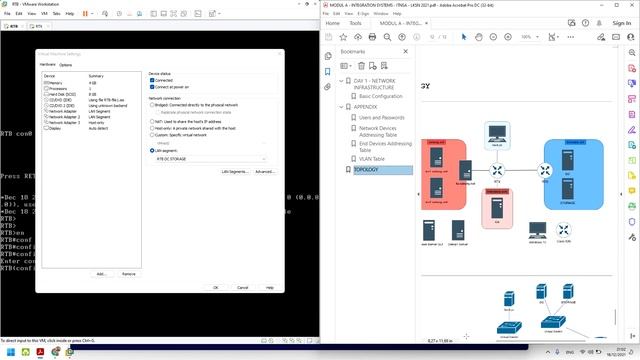Open the VM menu in VMware
Viewport: 640px width, 360px height.
[x=44, y=13]
